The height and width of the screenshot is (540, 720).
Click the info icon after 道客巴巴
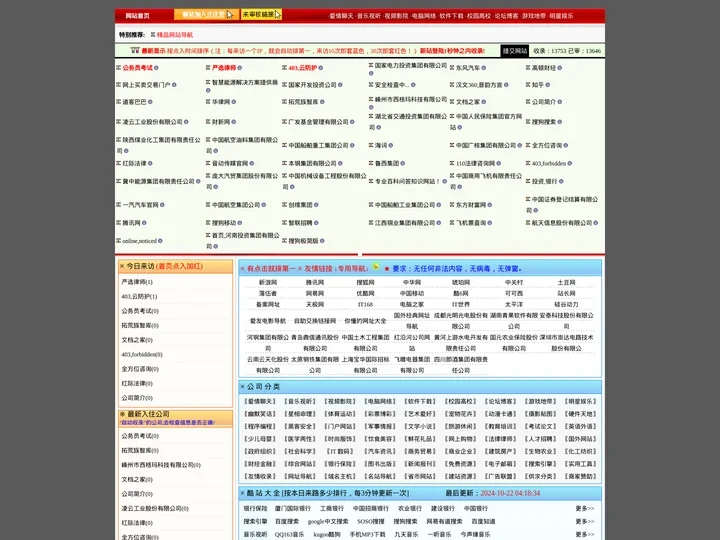pyautogui.click(x=150, y=102)
